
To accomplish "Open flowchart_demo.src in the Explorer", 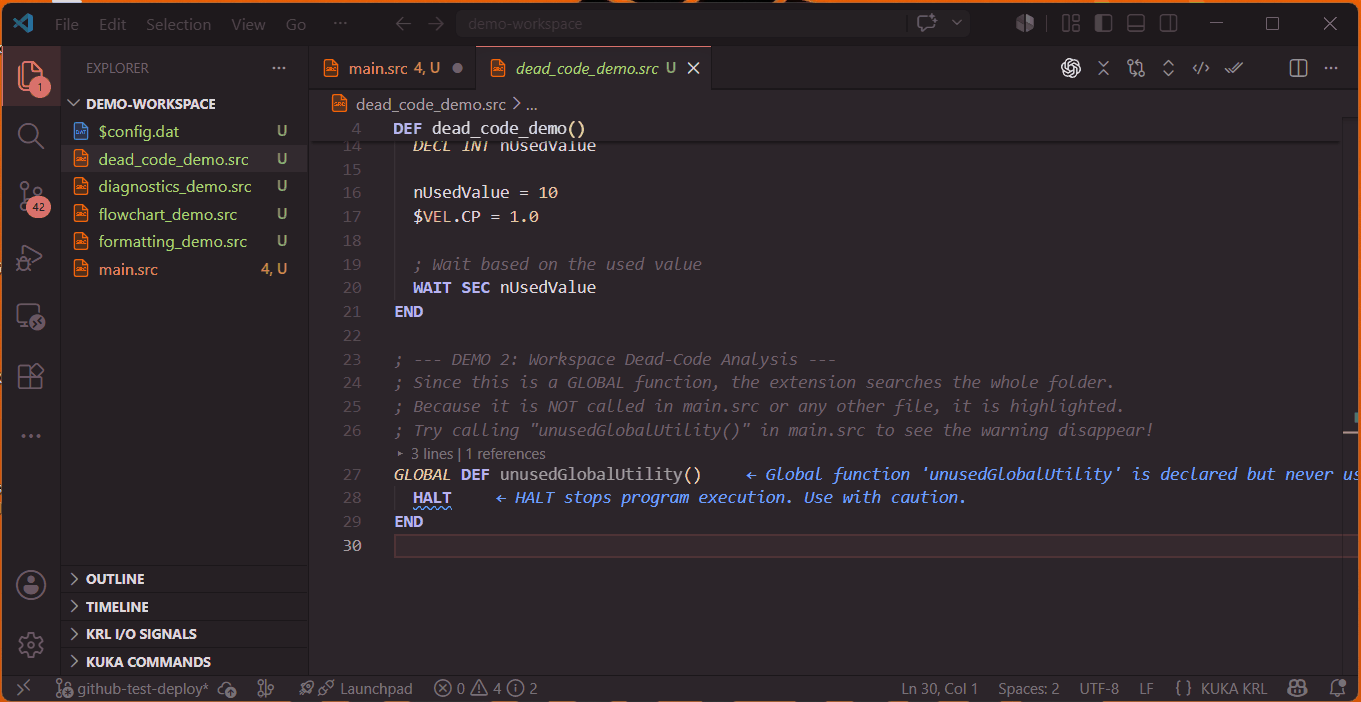I will [185, 214].
